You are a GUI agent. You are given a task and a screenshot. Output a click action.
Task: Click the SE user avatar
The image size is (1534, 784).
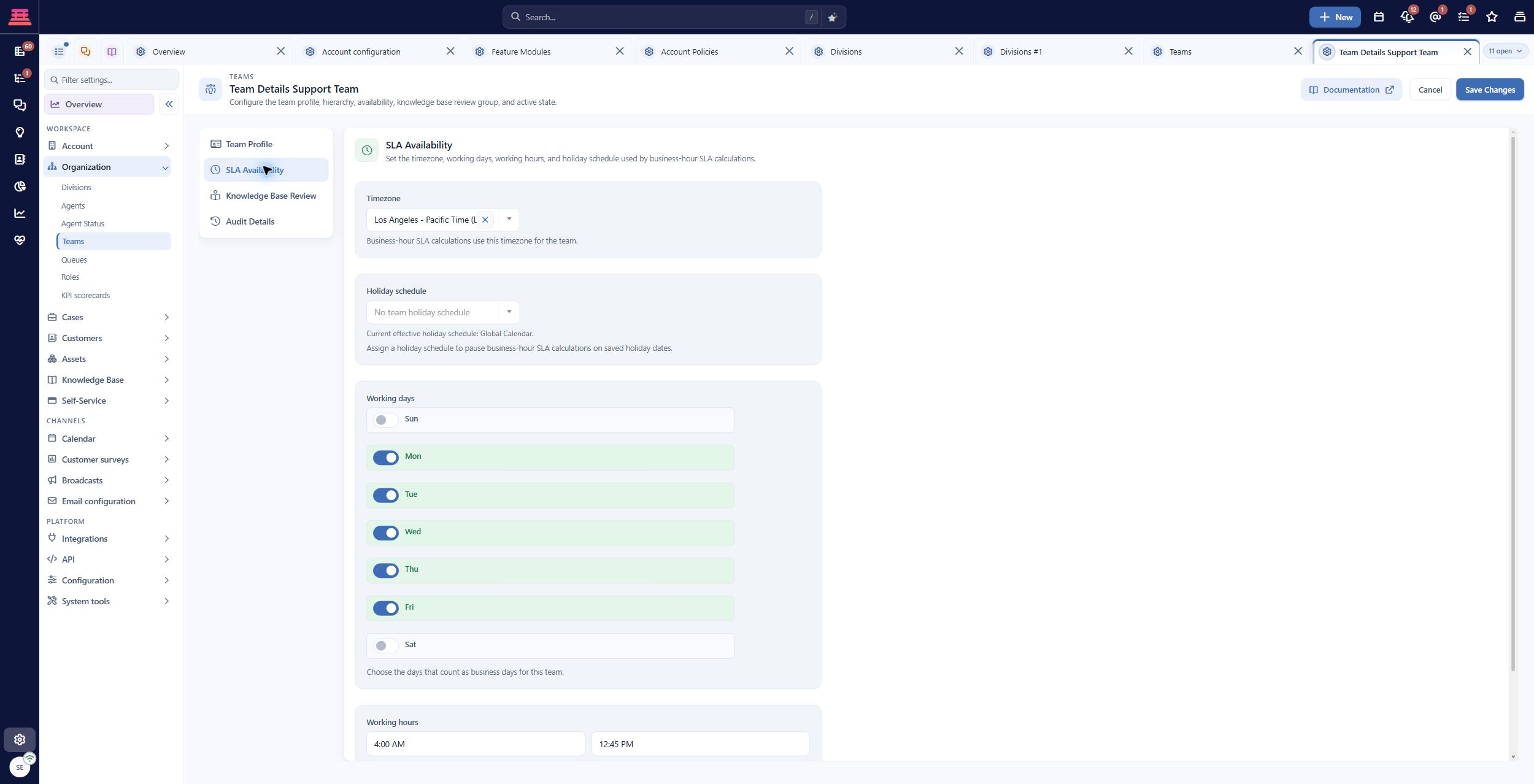(x=20, y=767)
